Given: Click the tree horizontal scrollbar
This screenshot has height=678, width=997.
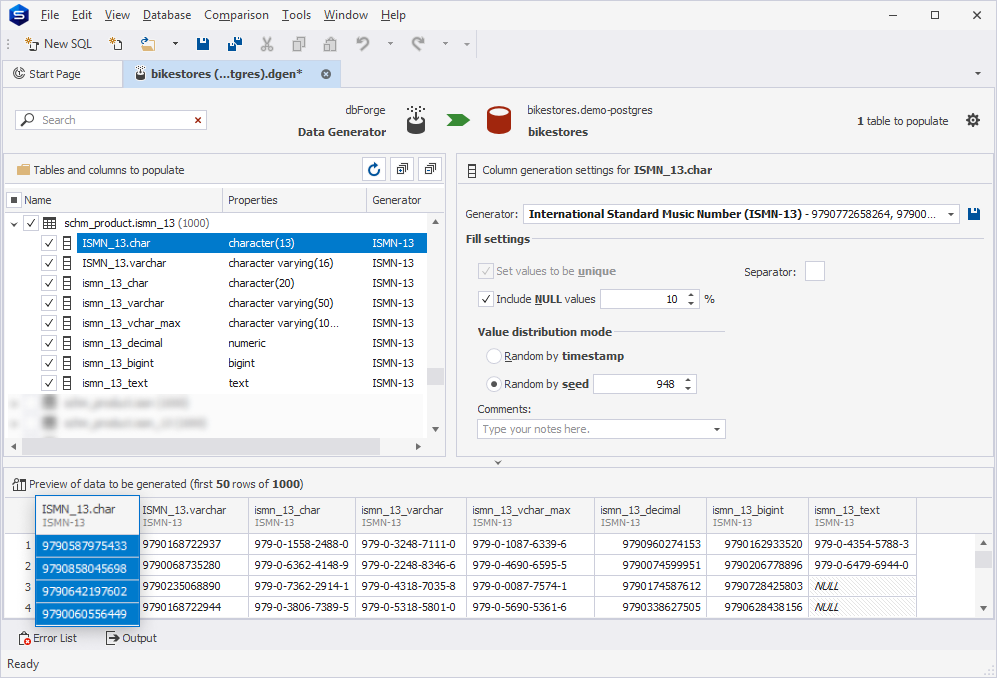Looking at the screenshot, I should (201, 446).
